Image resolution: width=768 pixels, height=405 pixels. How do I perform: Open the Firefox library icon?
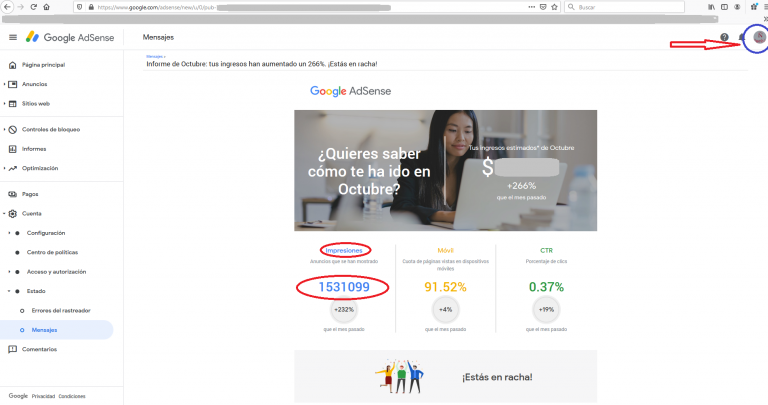pos(711,7)
